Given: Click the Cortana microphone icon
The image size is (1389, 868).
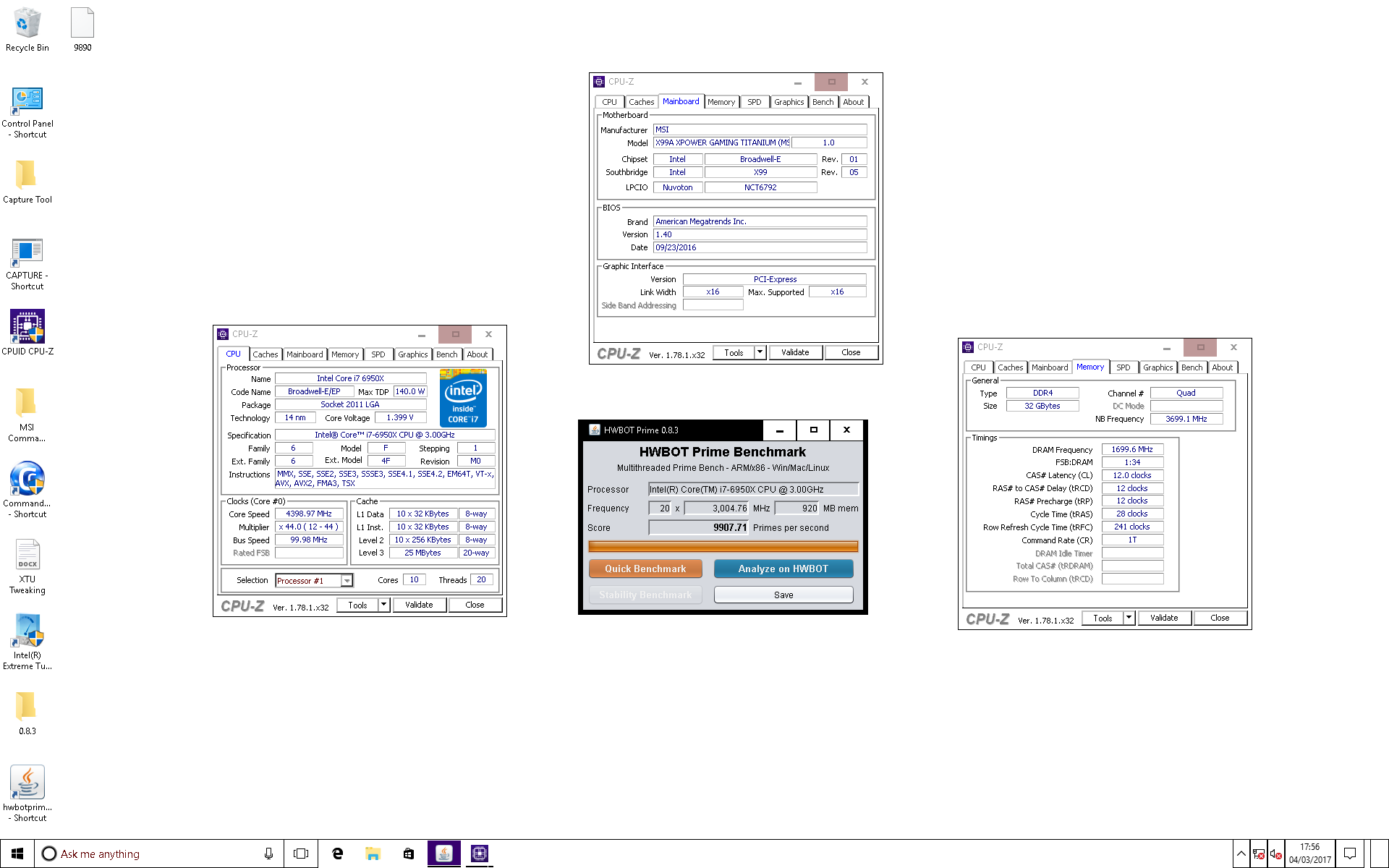Looking at the screenshot, I should coord(268,854).
